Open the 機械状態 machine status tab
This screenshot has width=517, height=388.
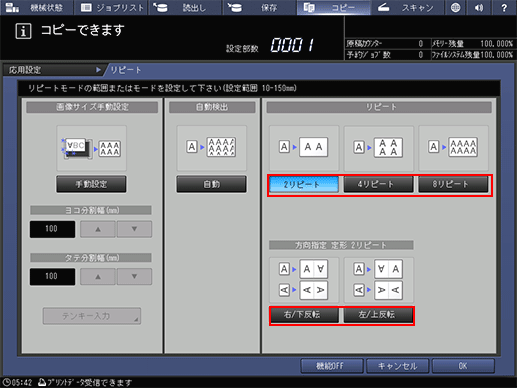click(36, 7)
